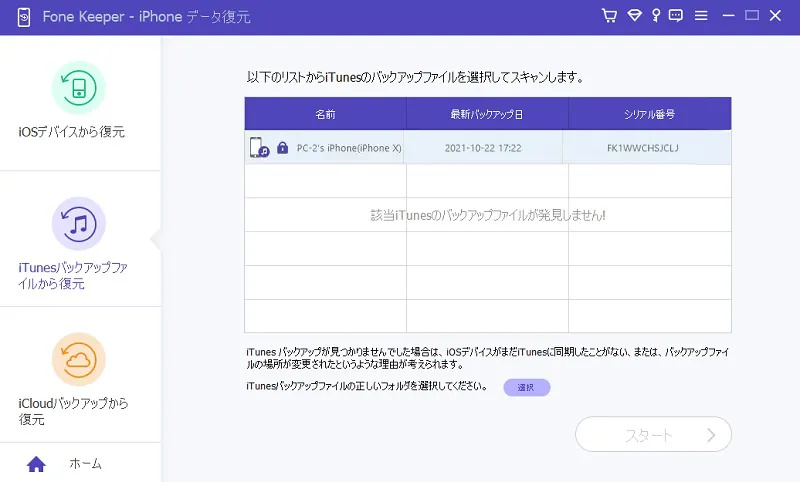Select the iOSデバイスから復元 green phone icon
This screenshot has height=482, width=800.
(x=79, y=88)
